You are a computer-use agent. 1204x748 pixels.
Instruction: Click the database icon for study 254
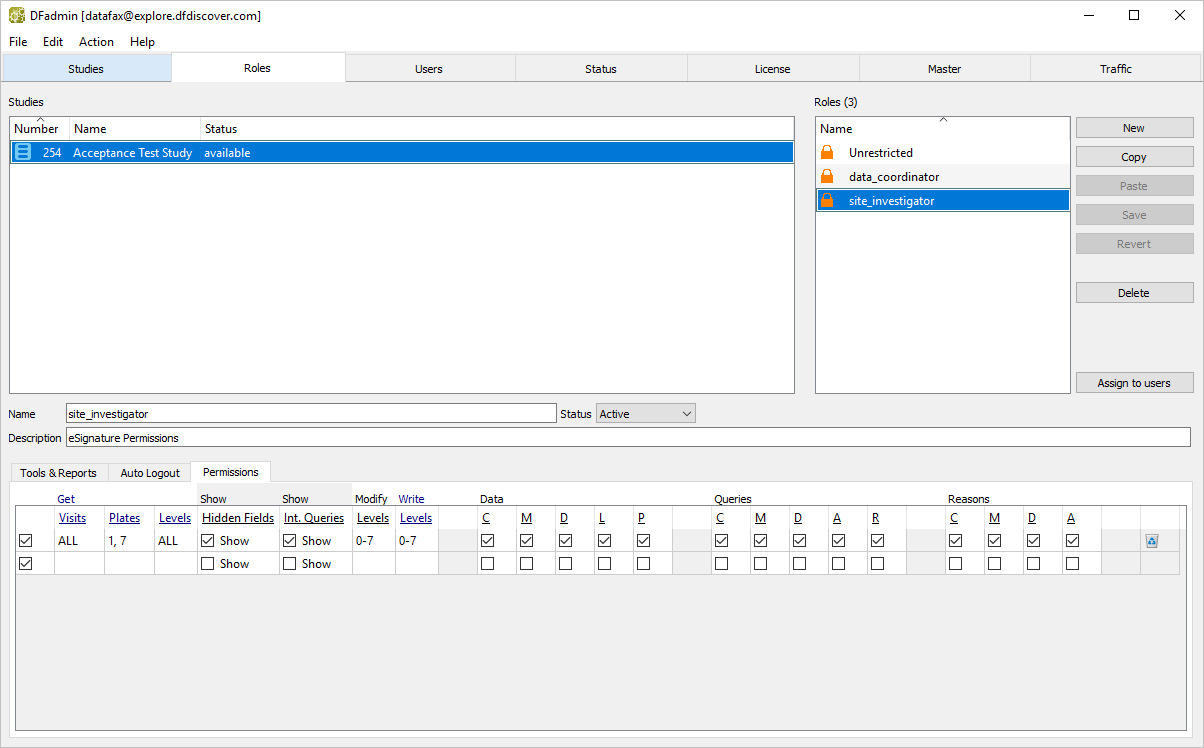pyautogui.click(x=23, y=153)
